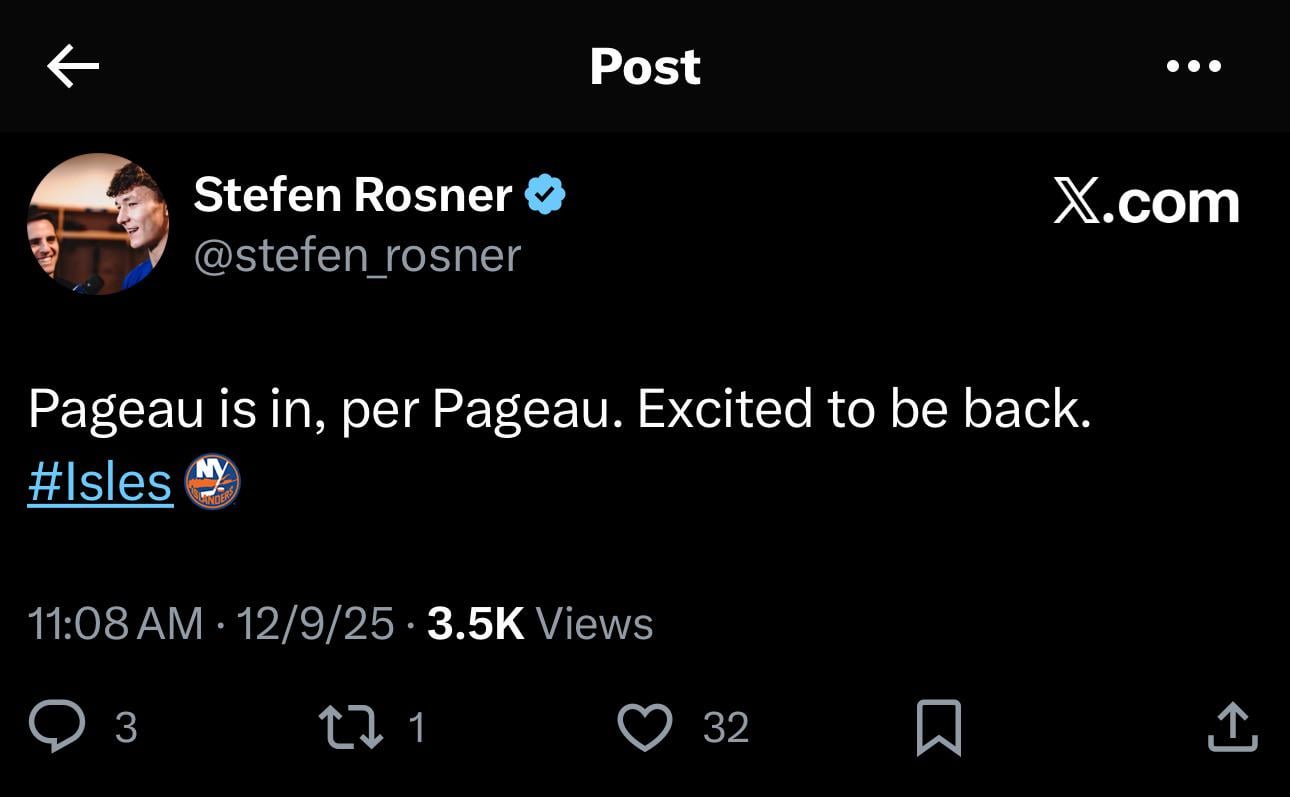This screenshot has height=797, width=1290.
Task: Click the @stefen_rosner handle
Action: point(357,255)
